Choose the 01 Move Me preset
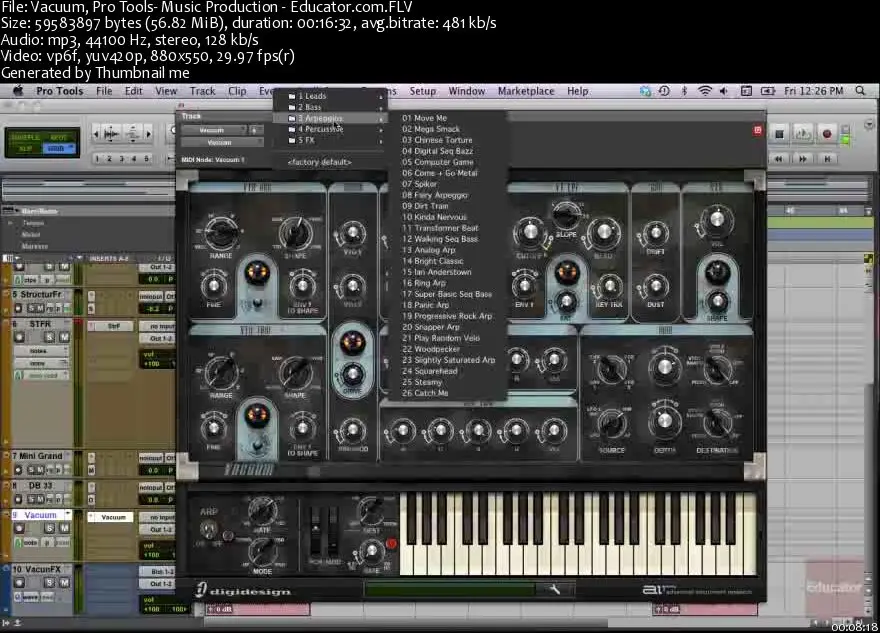This screenshot has height=633, width=880. coord(448,118)
